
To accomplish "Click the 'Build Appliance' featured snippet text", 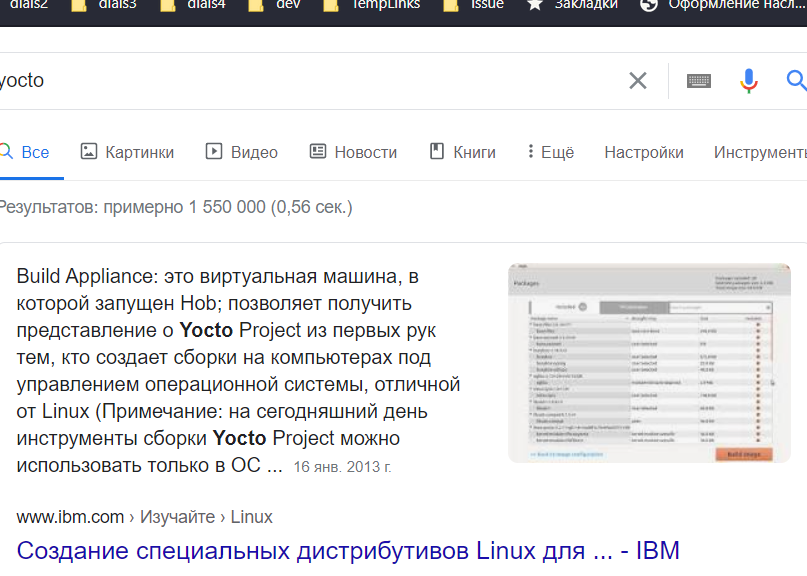I will [x=238, y=371].
